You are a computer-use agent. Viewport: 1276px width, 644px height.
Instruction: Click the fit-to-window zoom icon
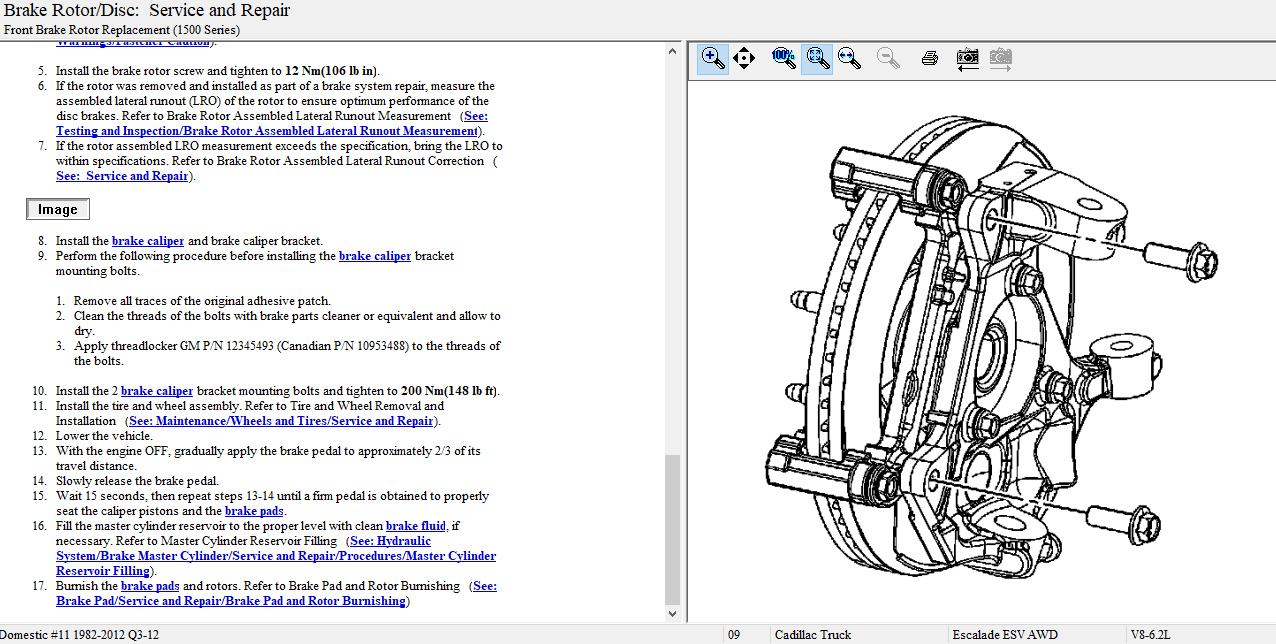(817, 58)
